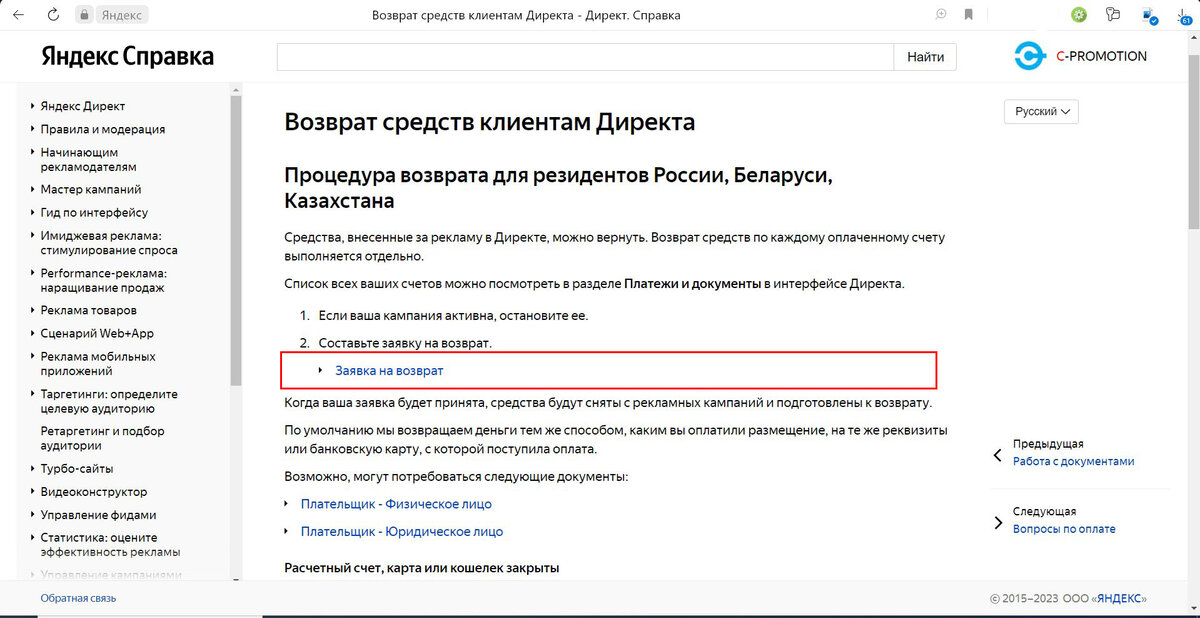Screen dimensions: 1200x618
Task: Go to previous page Работа с документами
Action: pyautogui.click(x=1073, y=461)
